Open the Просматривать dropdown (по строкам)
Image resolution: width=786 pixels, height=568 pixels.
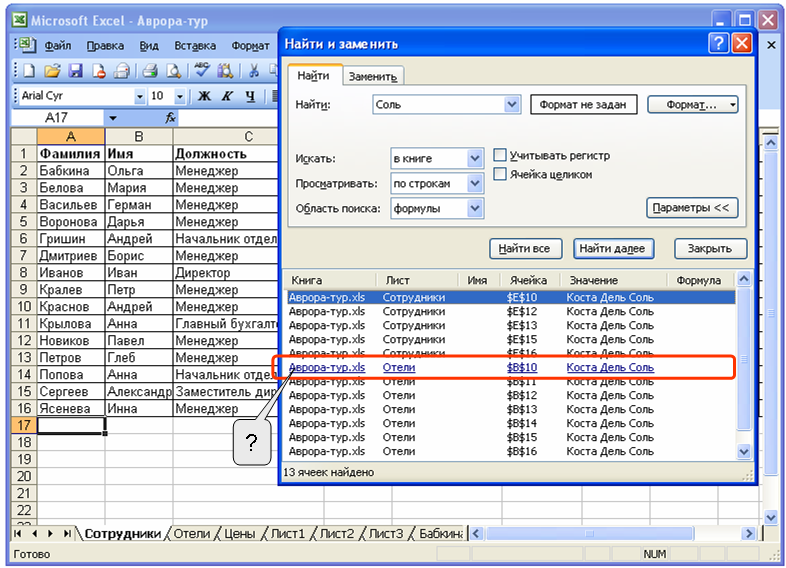click(x=475, y=183)
